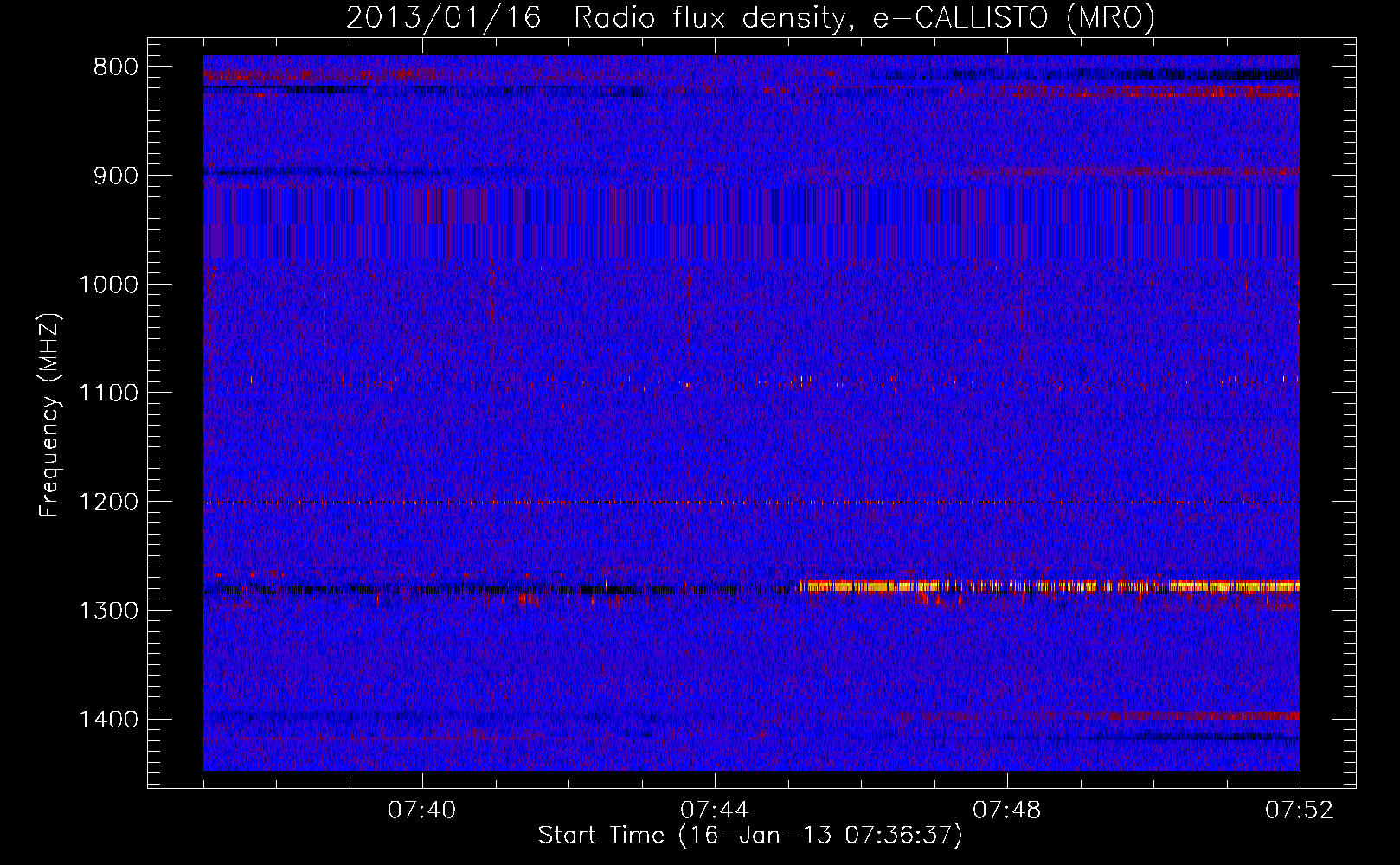Click the striped interference band between 900 and 1000 MHz
This screenshot has width=1400, height=865.
(x=751, y=223)
